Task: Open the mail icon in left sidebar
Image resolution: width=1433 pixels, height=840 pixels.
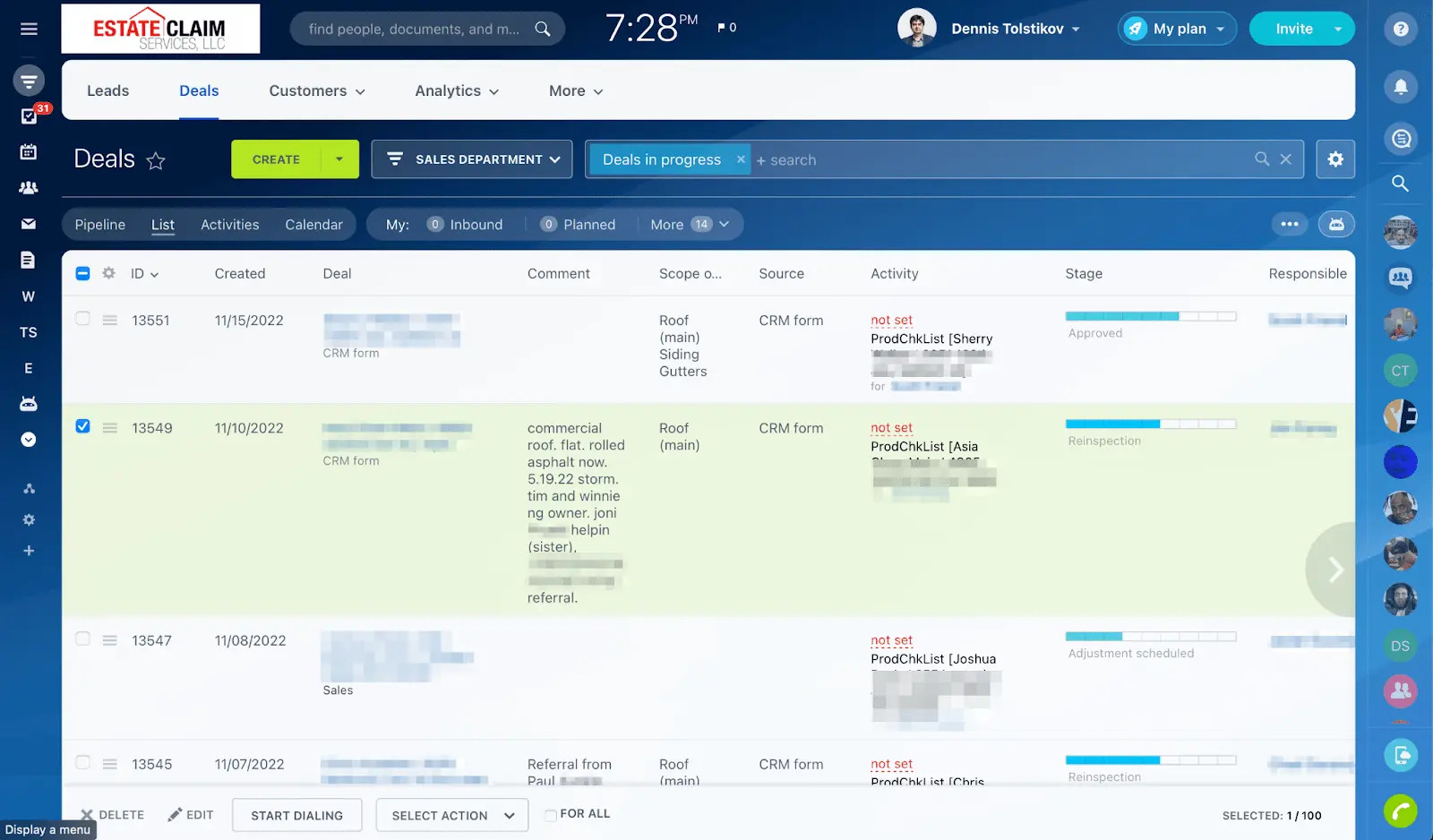Action: coord(29,224)
